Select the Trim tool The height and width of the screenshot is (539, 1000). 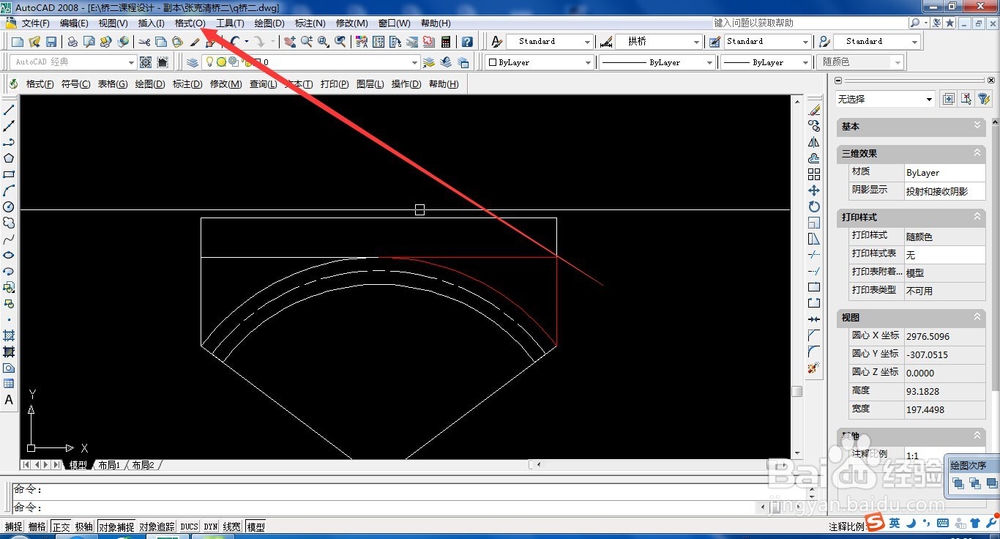[814, 255]
